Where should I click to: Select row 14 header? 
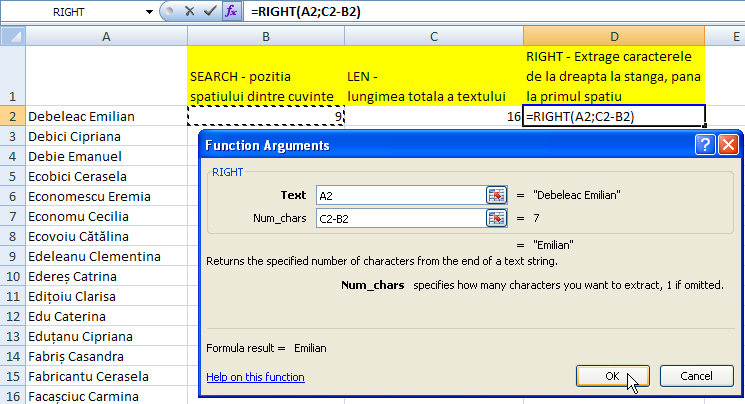point(13,356)
